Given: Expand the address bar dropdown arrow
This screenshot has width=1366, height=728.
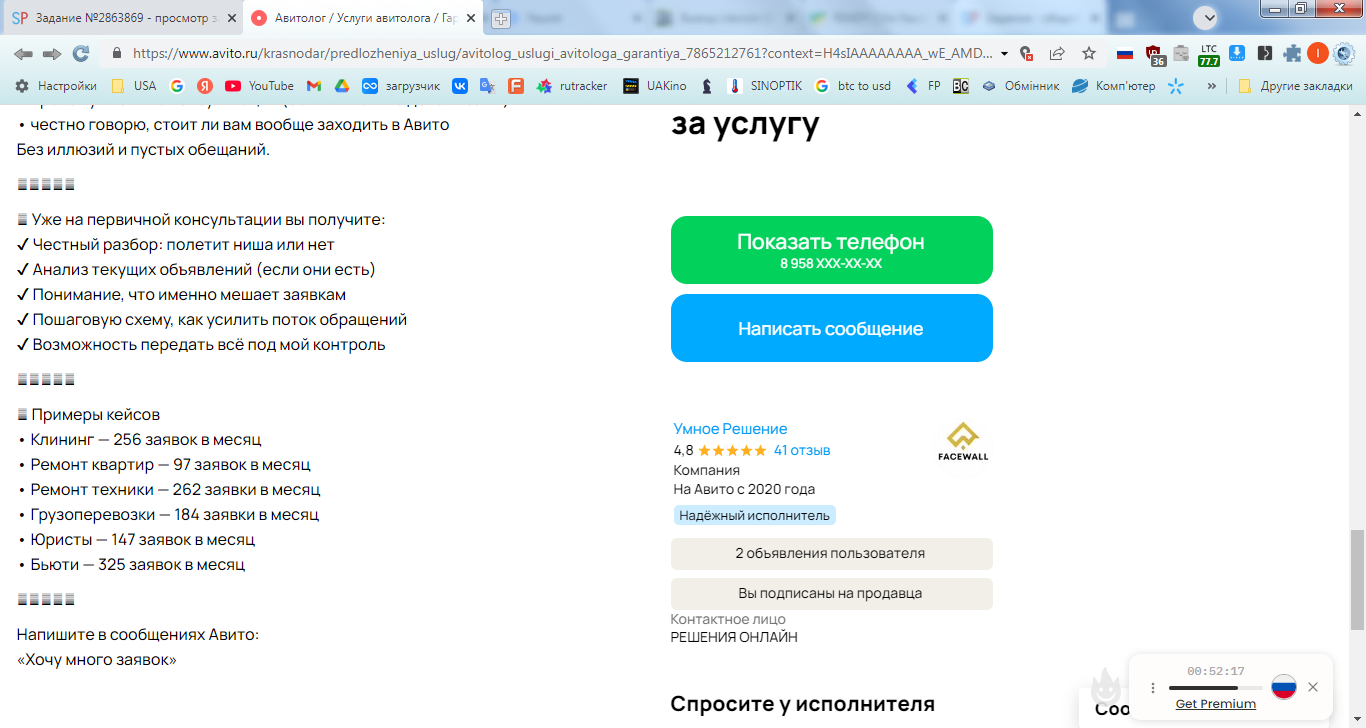Looking at the screenshot, I should 1004,54.
